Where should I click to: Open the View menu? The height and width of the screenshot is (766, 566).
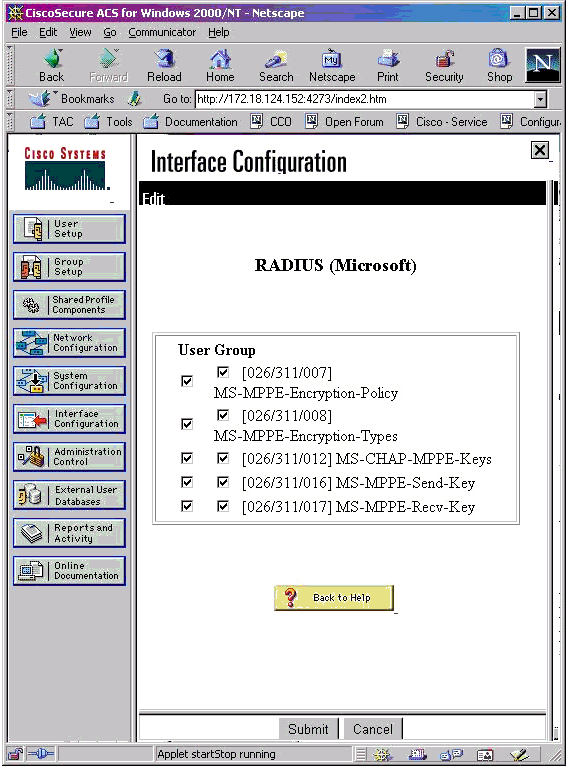[x=80, y=33]
